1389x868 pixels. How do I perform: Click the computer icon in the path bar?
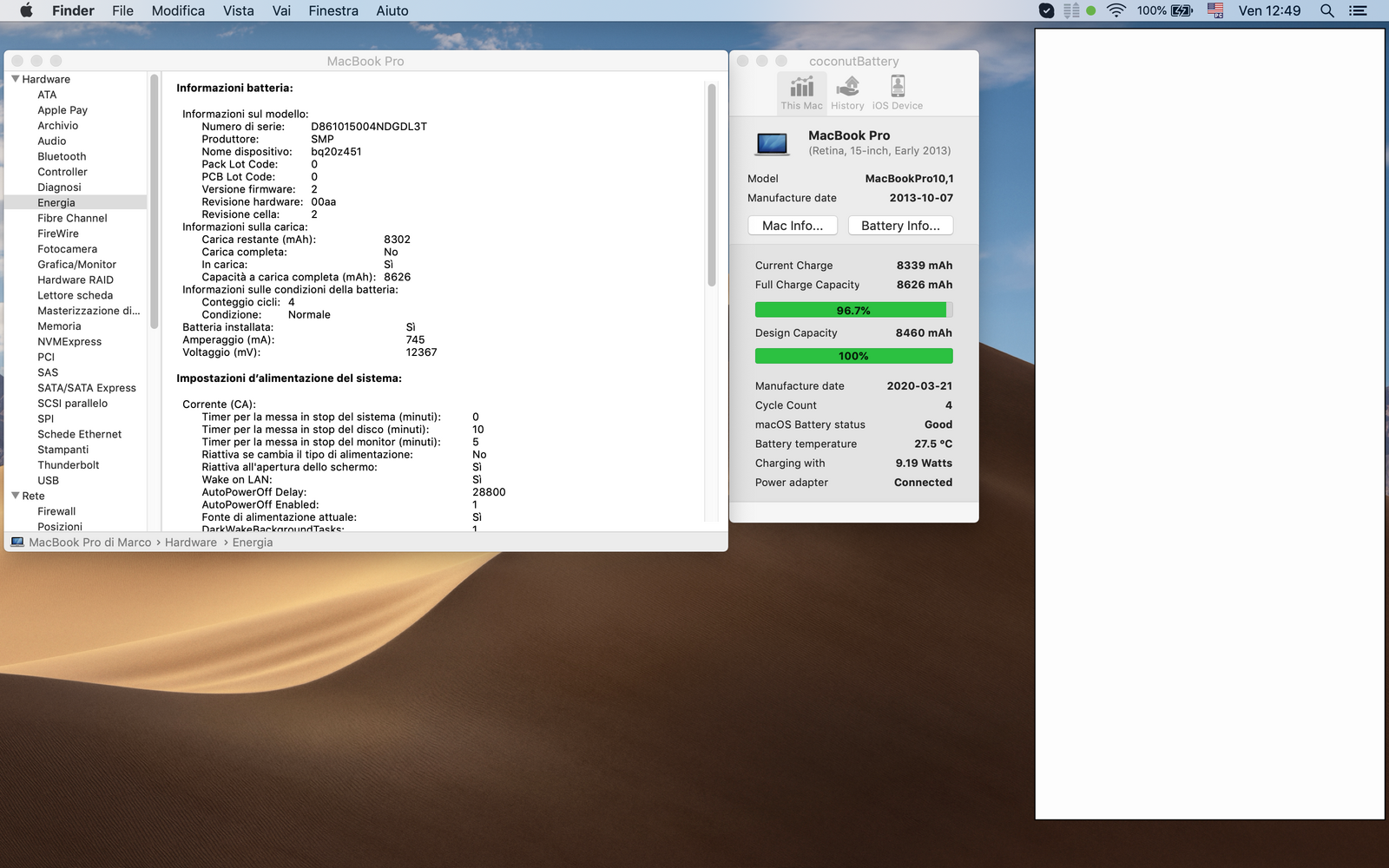(17, 542)
